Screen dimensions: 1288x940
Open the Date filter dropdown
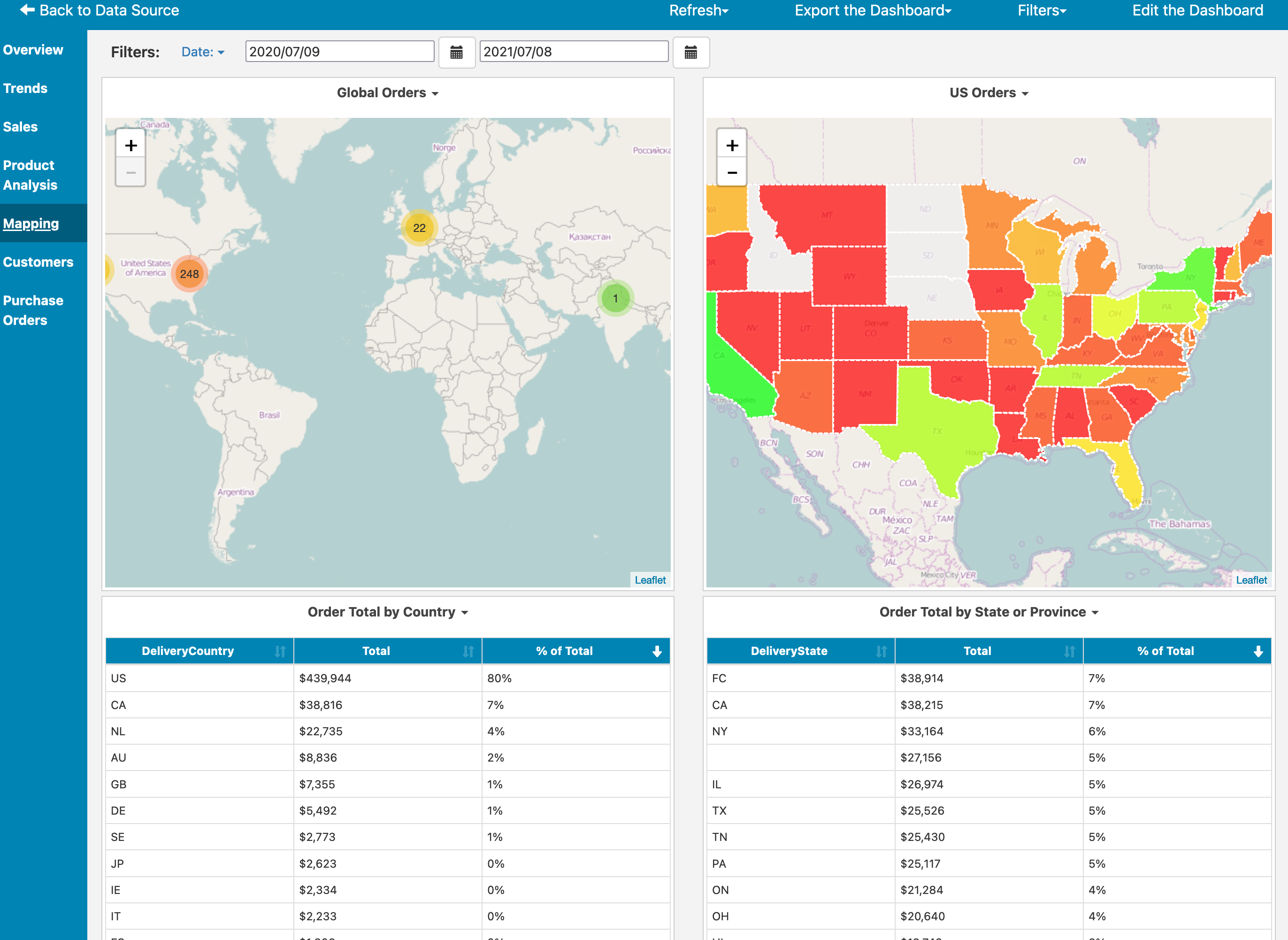pos(202,52)
